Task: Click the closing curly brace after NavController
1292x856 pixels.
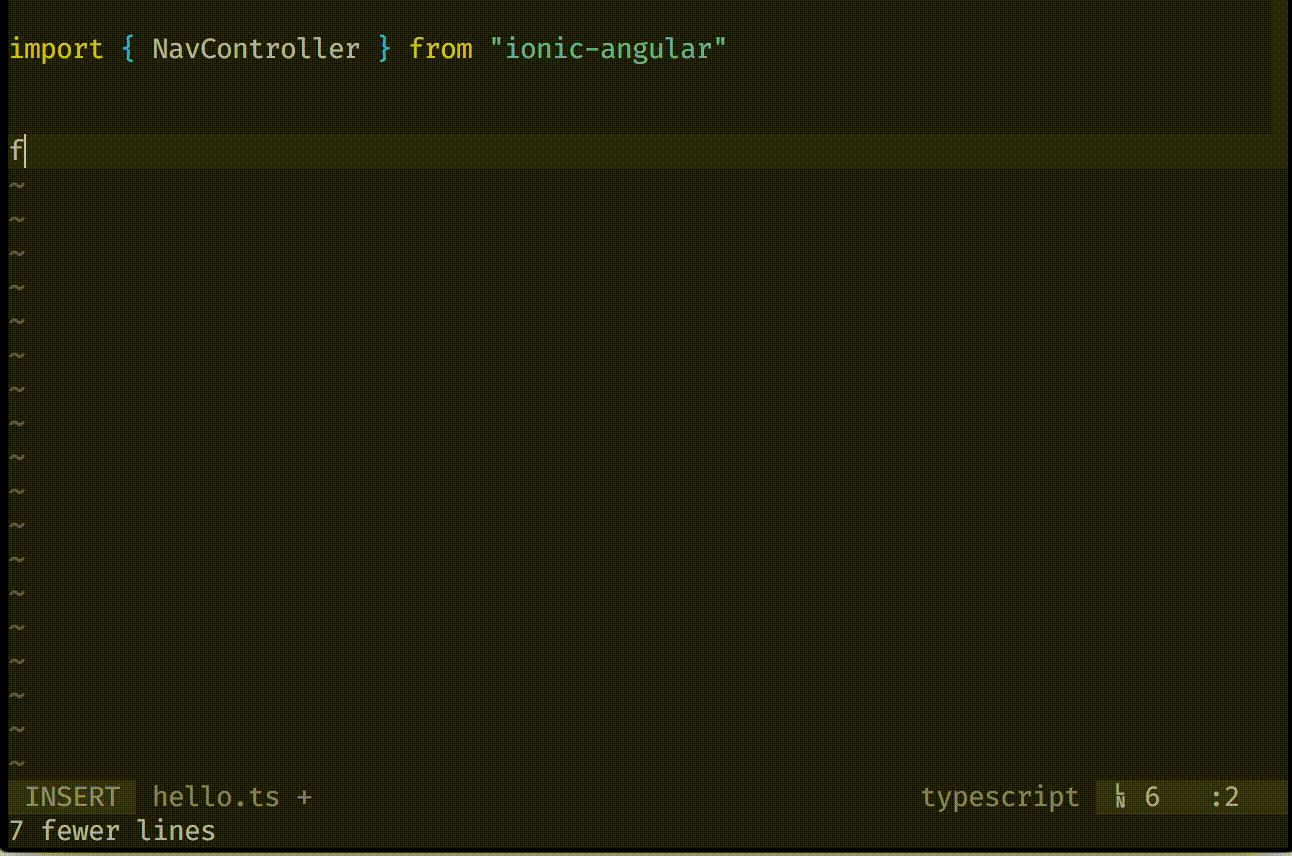Action: (x=384, y=48)
